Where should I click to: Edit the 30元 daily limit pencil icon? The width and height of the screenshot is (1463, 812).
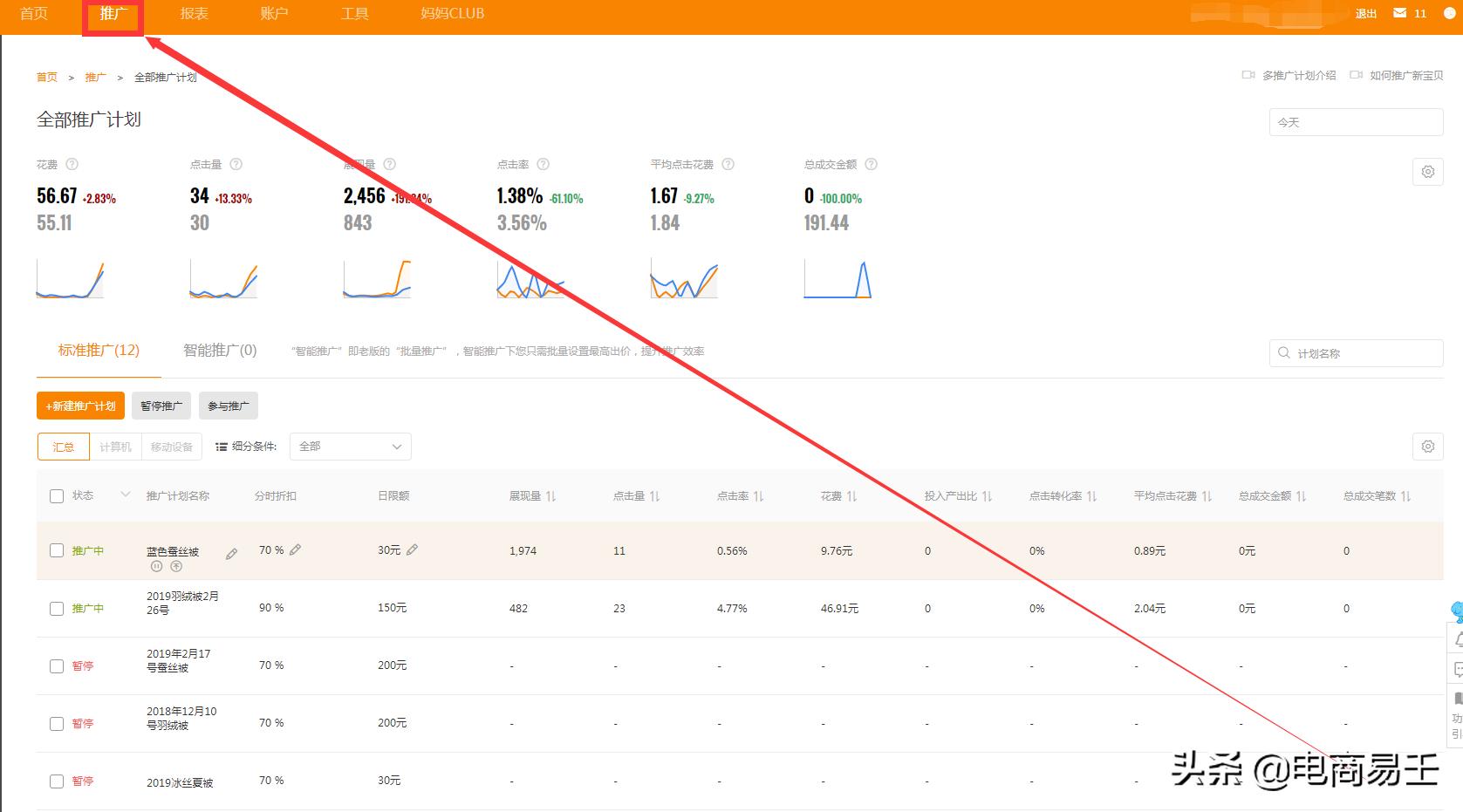413,549
